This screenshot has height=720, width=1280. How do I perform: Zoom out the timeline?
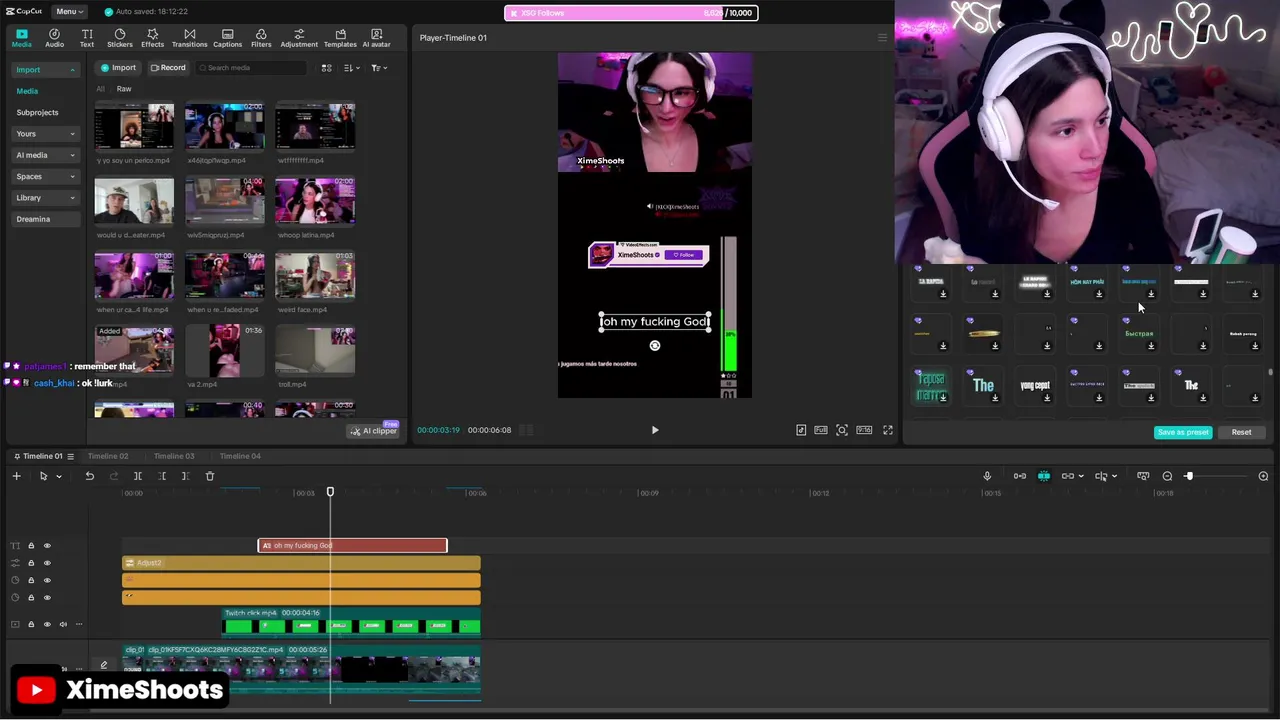coord(1167,476)
